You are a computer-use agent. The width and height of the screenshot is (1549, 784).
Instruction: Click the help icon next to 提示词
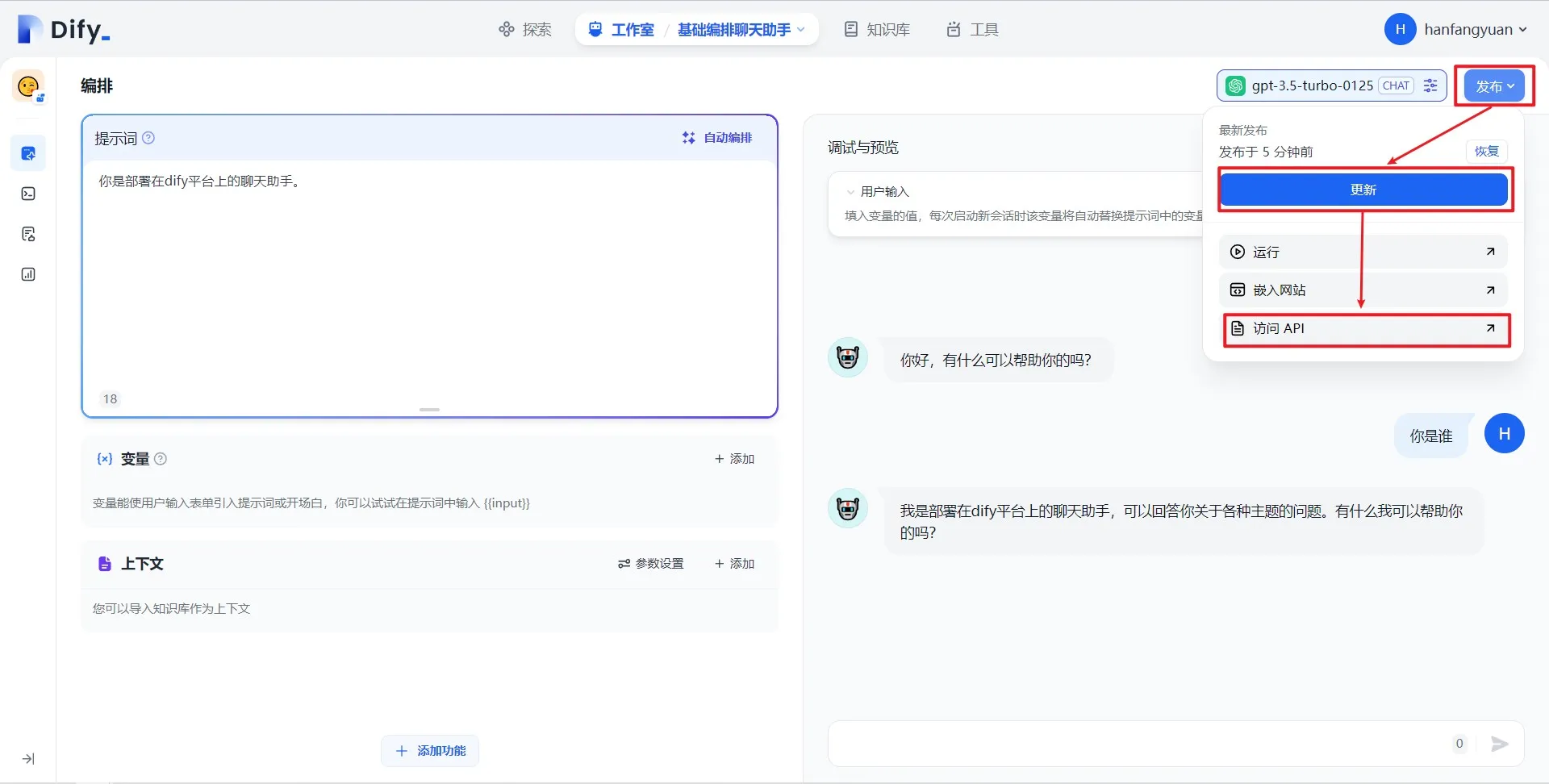point(148,138)
